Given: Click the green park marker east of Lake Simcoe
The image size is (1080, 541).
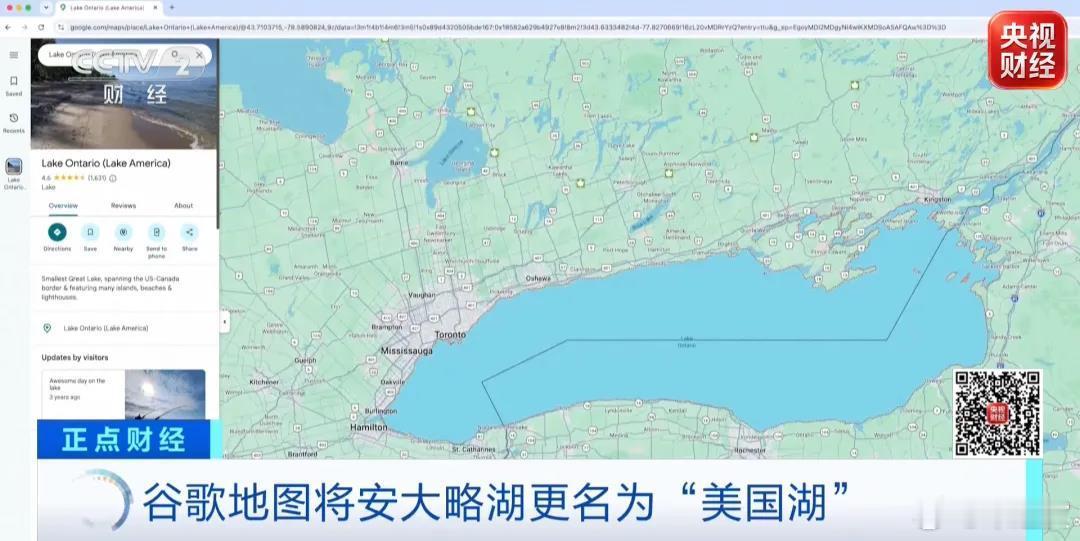Looking at the screenshot, I should click(x=494, y=152).
